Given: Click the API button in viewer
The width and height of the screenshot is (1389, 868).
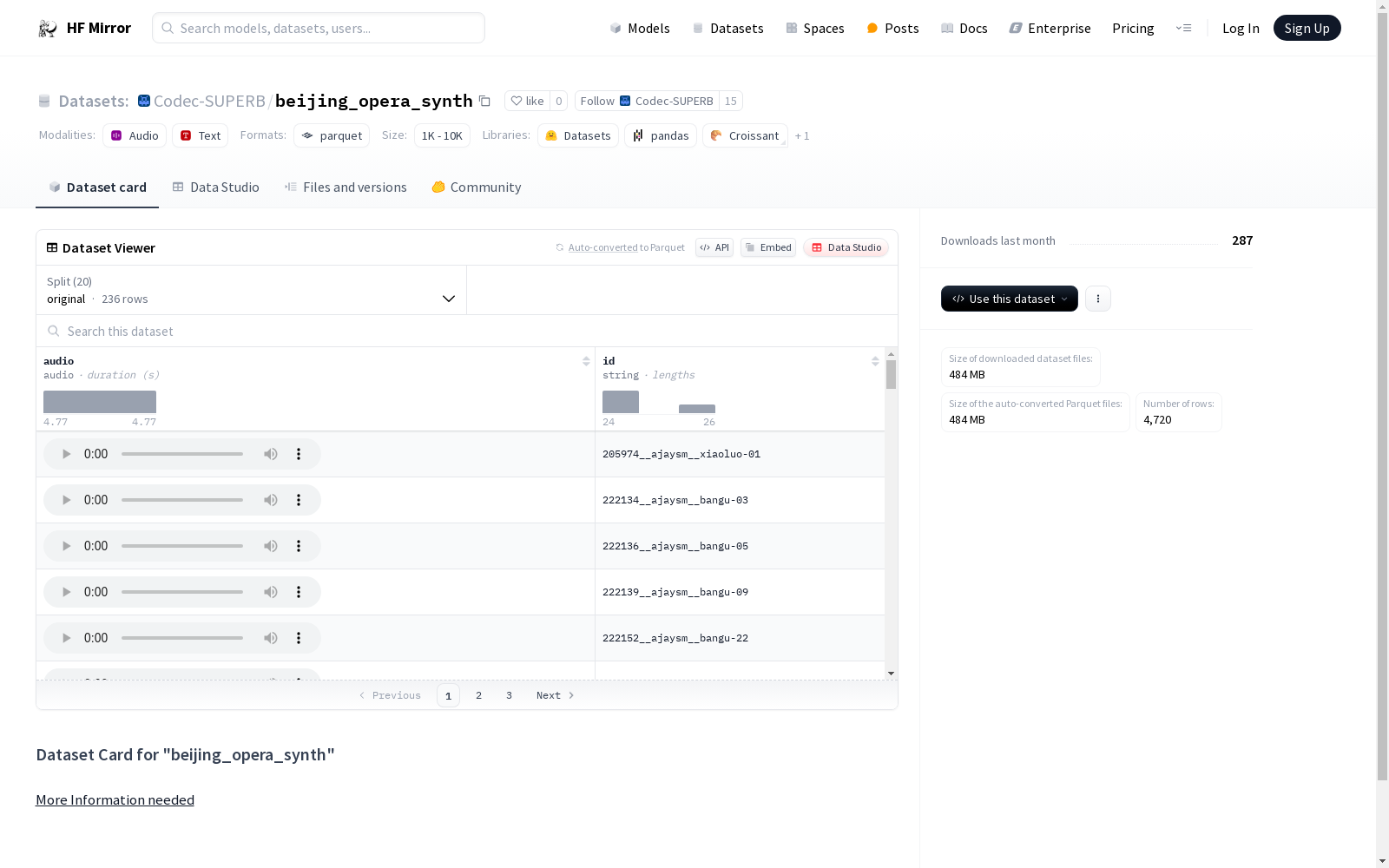Looking at the screenshot, I should click(714, 247).
